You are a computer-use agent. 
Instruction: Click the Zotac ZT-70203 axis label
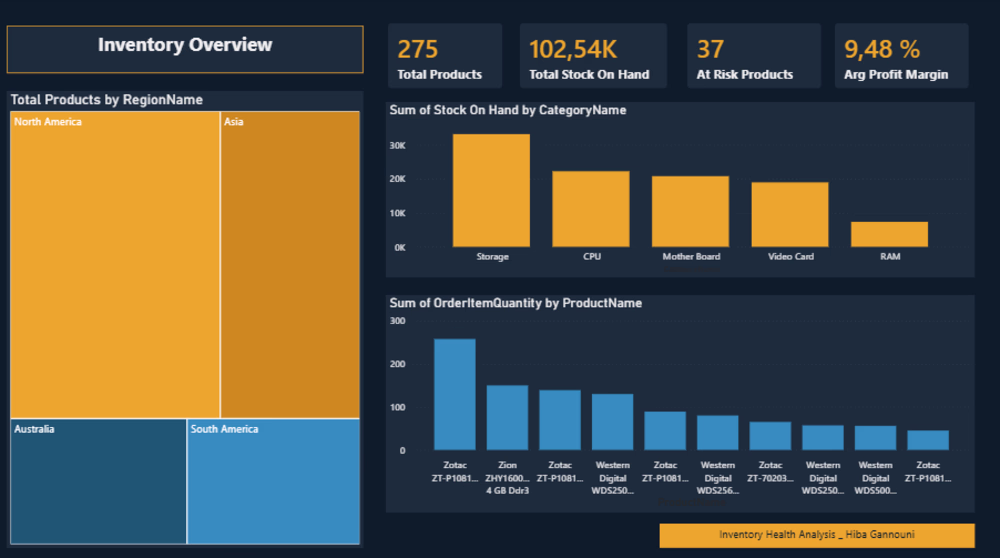(x=770, y=471)
